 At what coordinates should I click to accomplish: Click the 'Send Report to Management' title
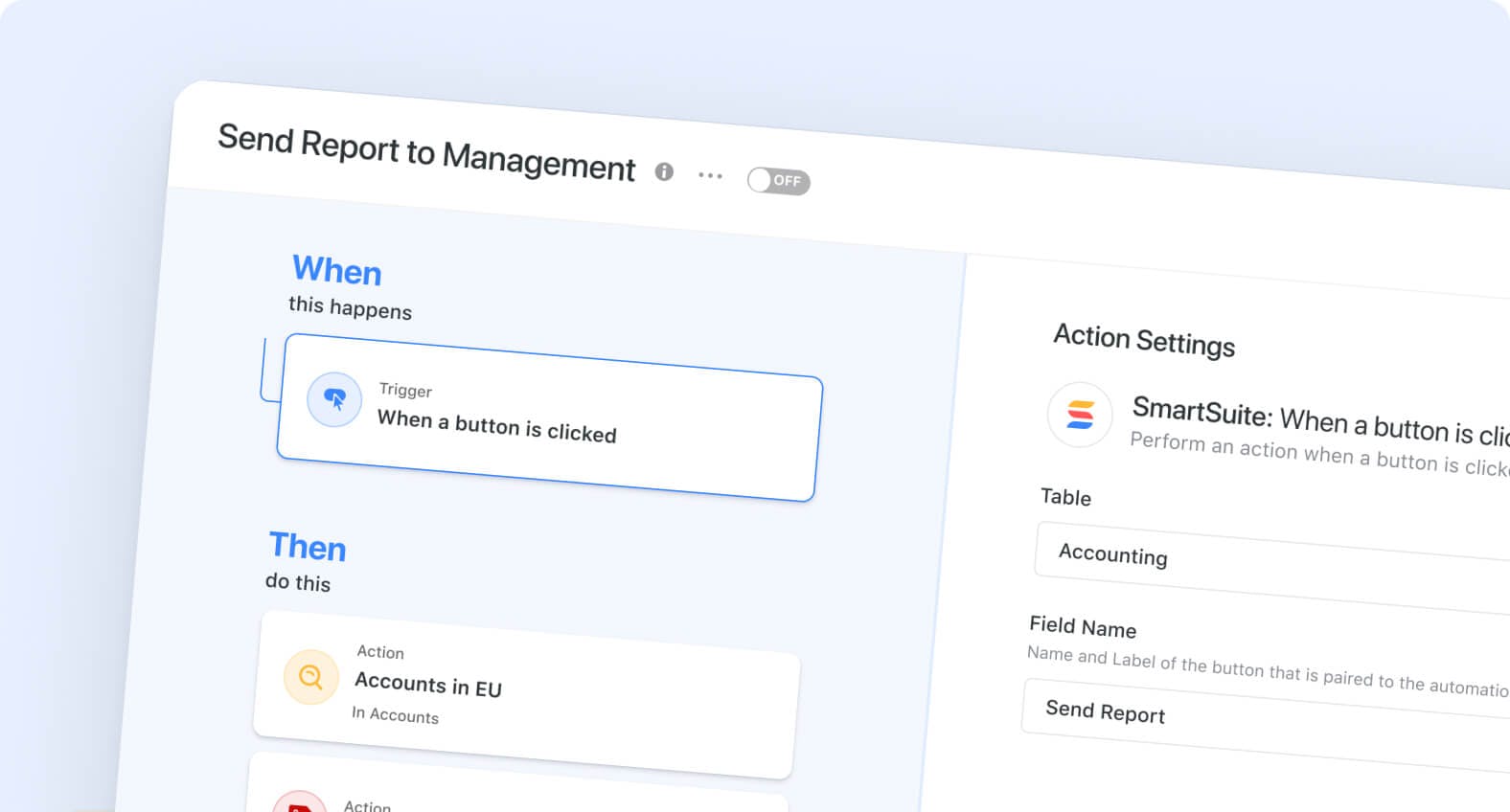point(426,152)
